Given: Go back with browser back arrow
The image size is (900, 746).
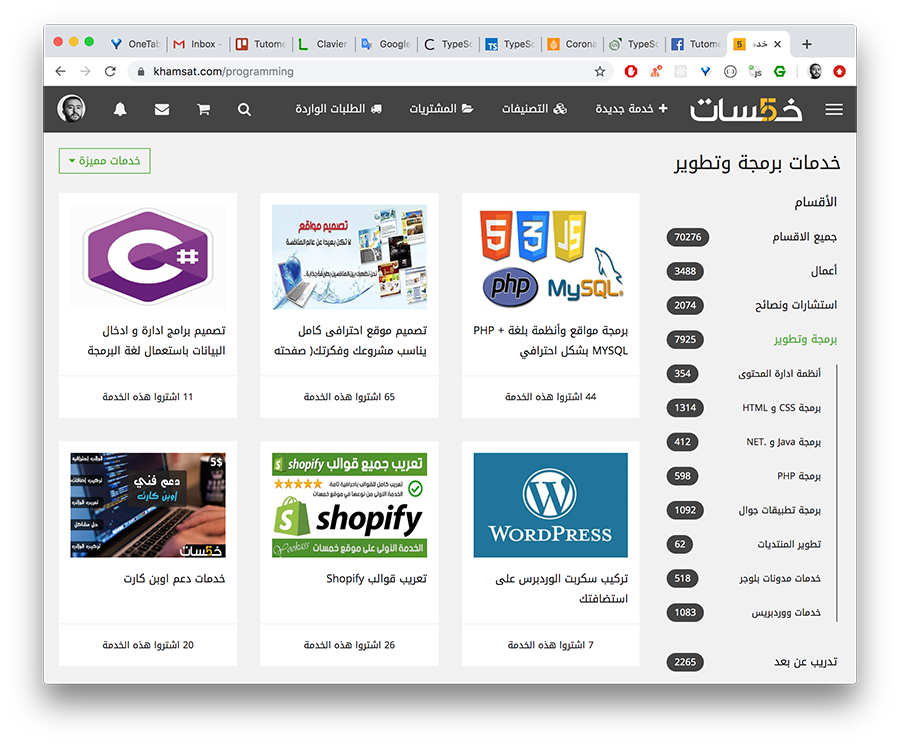Looking at the screenshot, I should (x=60, y=71).
